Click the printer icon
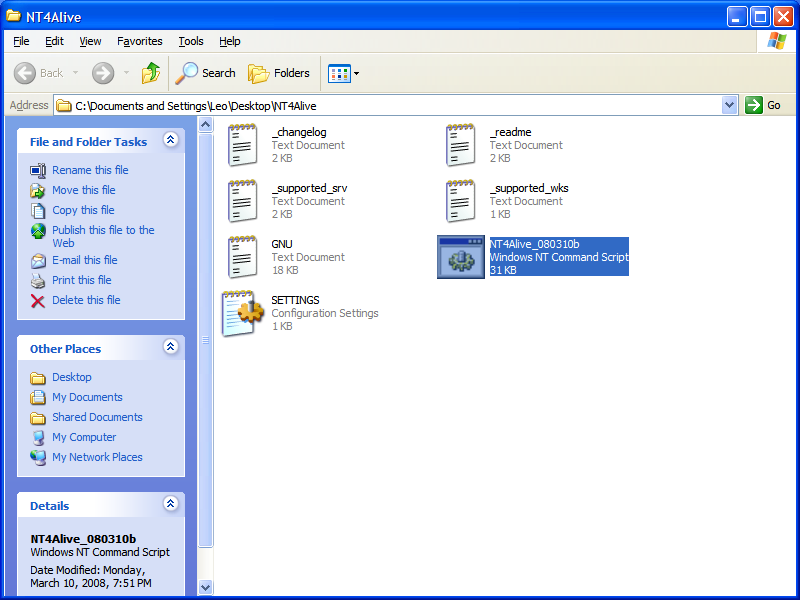 [38, 281]
